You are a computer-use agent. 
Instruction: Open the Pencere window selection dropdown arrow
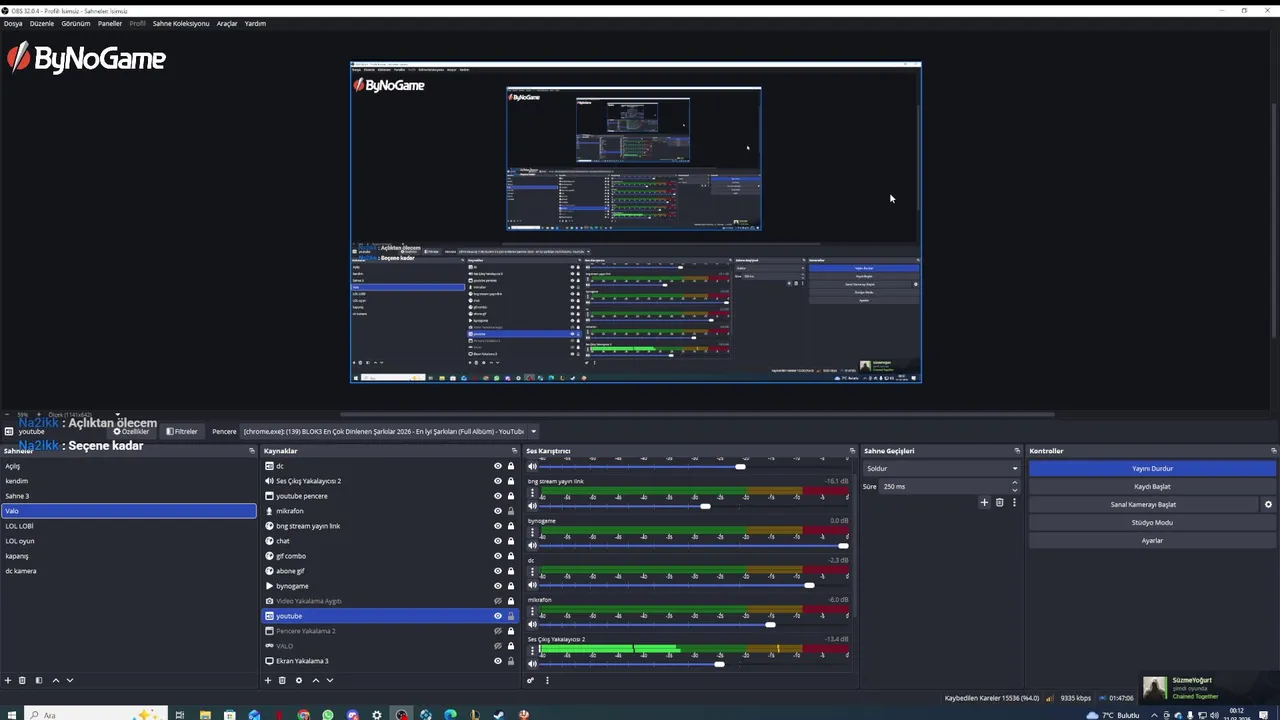tap(533, 431)
